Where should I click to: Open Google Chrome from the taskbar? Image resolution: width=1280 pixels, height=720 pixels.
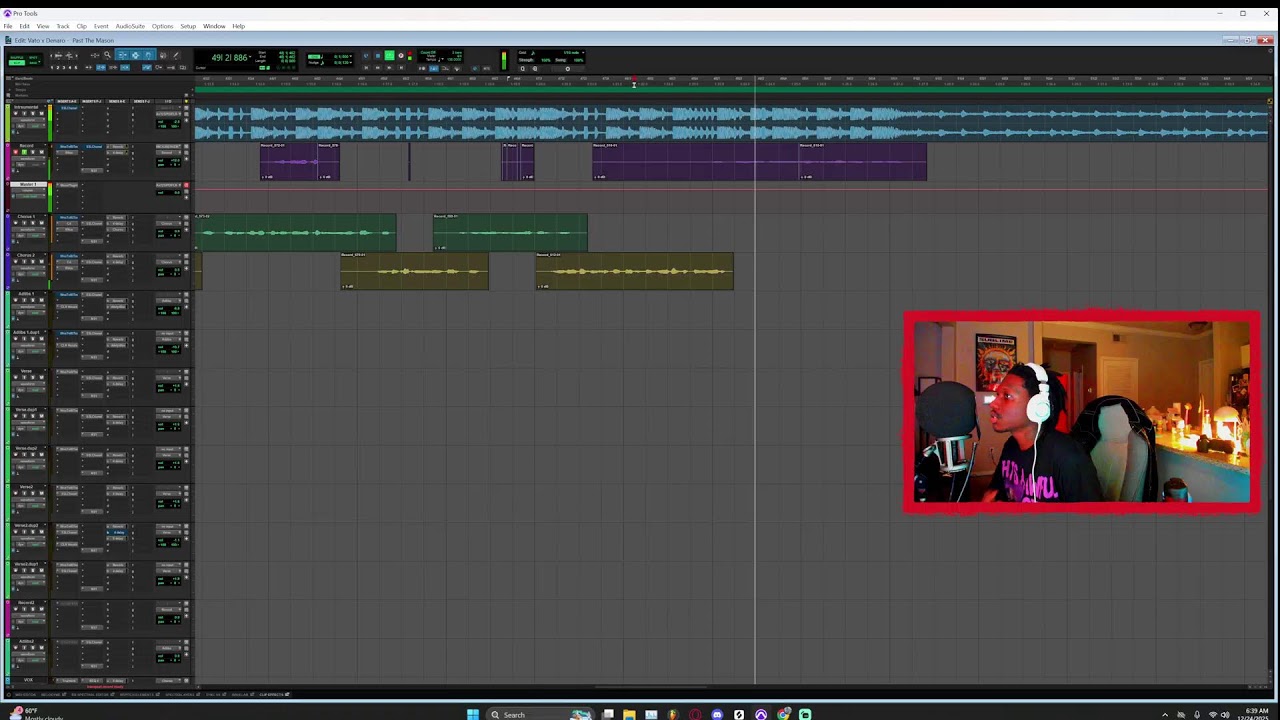pyautogui.click(x=783, y=714)
